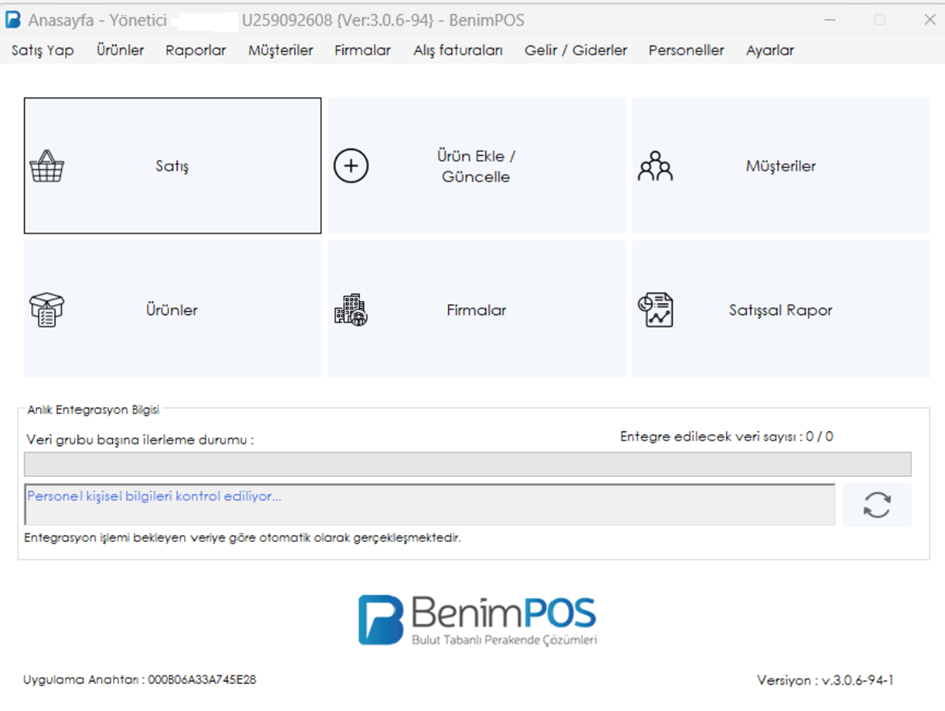Click the Versiyon v.3.0.6-94-1 text

[825, 680]
